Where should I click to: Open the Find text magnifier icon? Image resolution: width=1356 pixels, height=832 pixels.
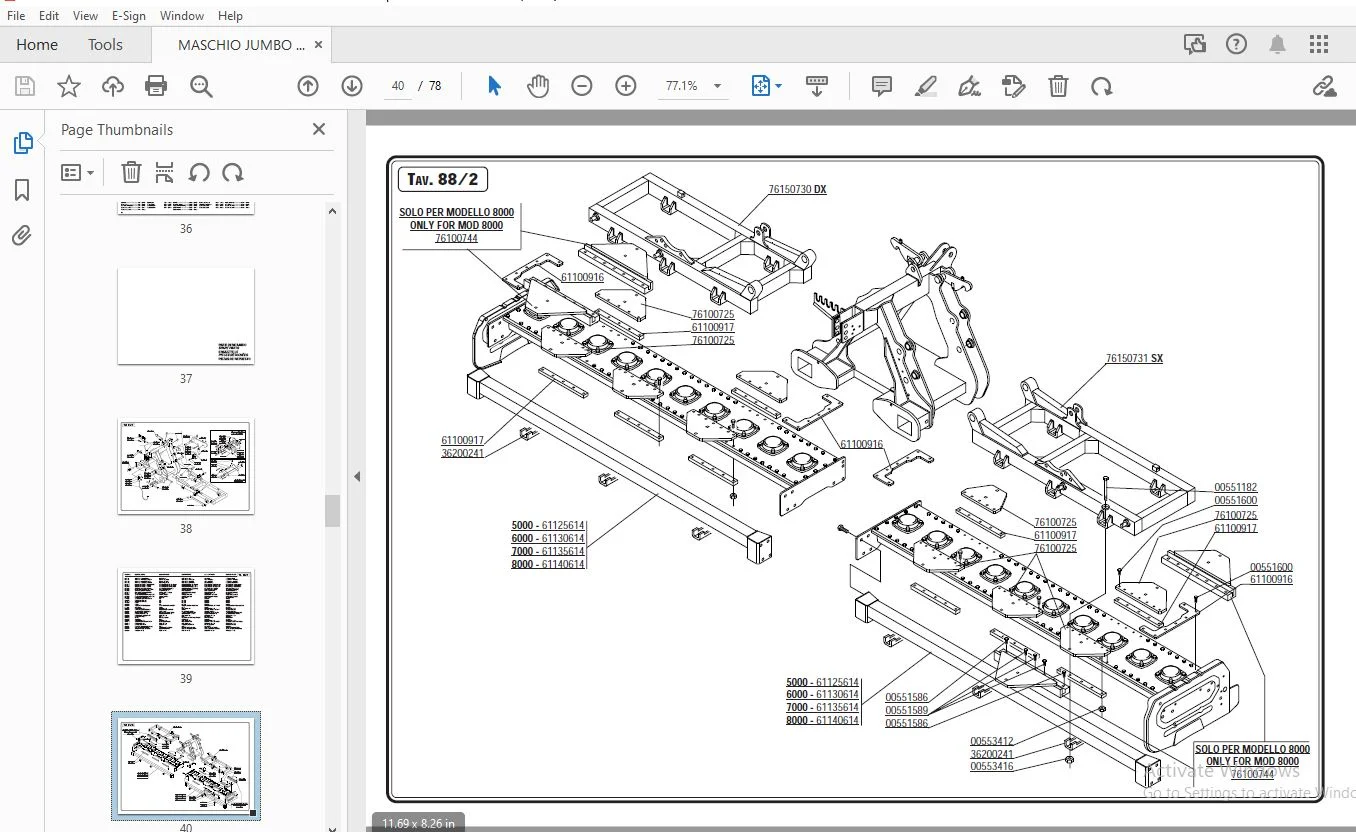[x=201, y=86]
